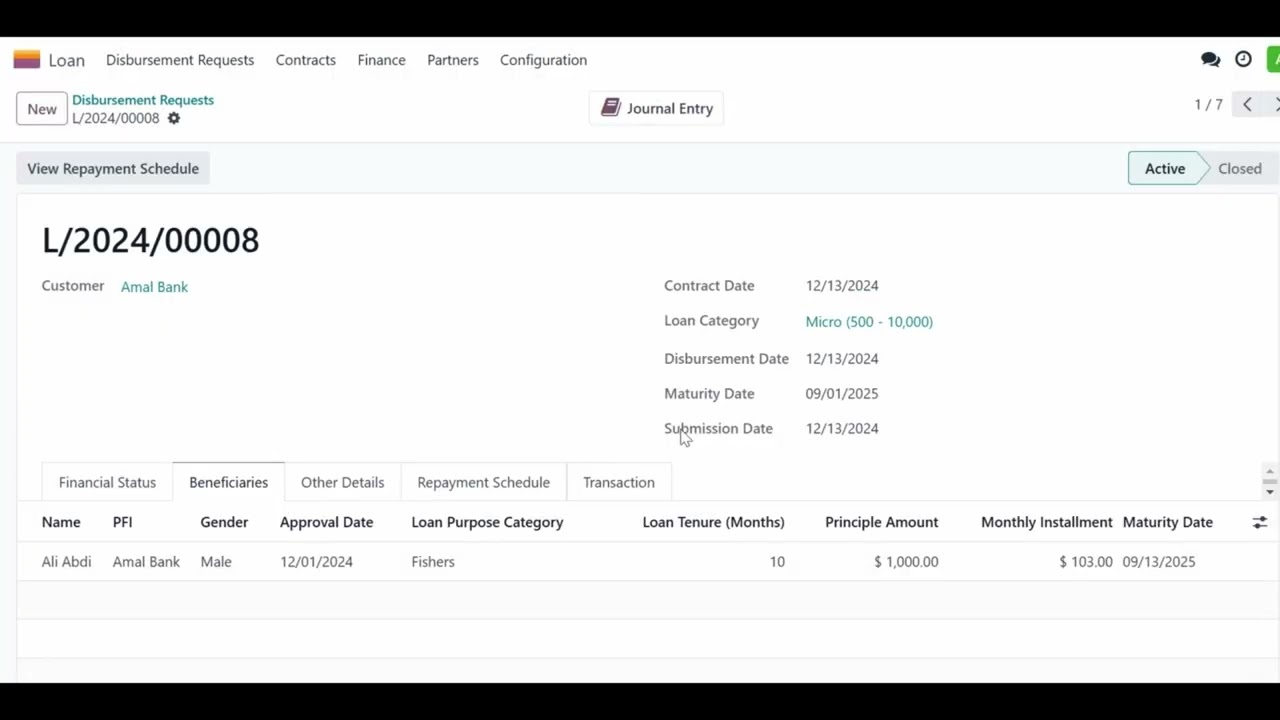Sort by the PFI column header
Viewport: 1280px width, 720px height.
click(x=122, y=522)
